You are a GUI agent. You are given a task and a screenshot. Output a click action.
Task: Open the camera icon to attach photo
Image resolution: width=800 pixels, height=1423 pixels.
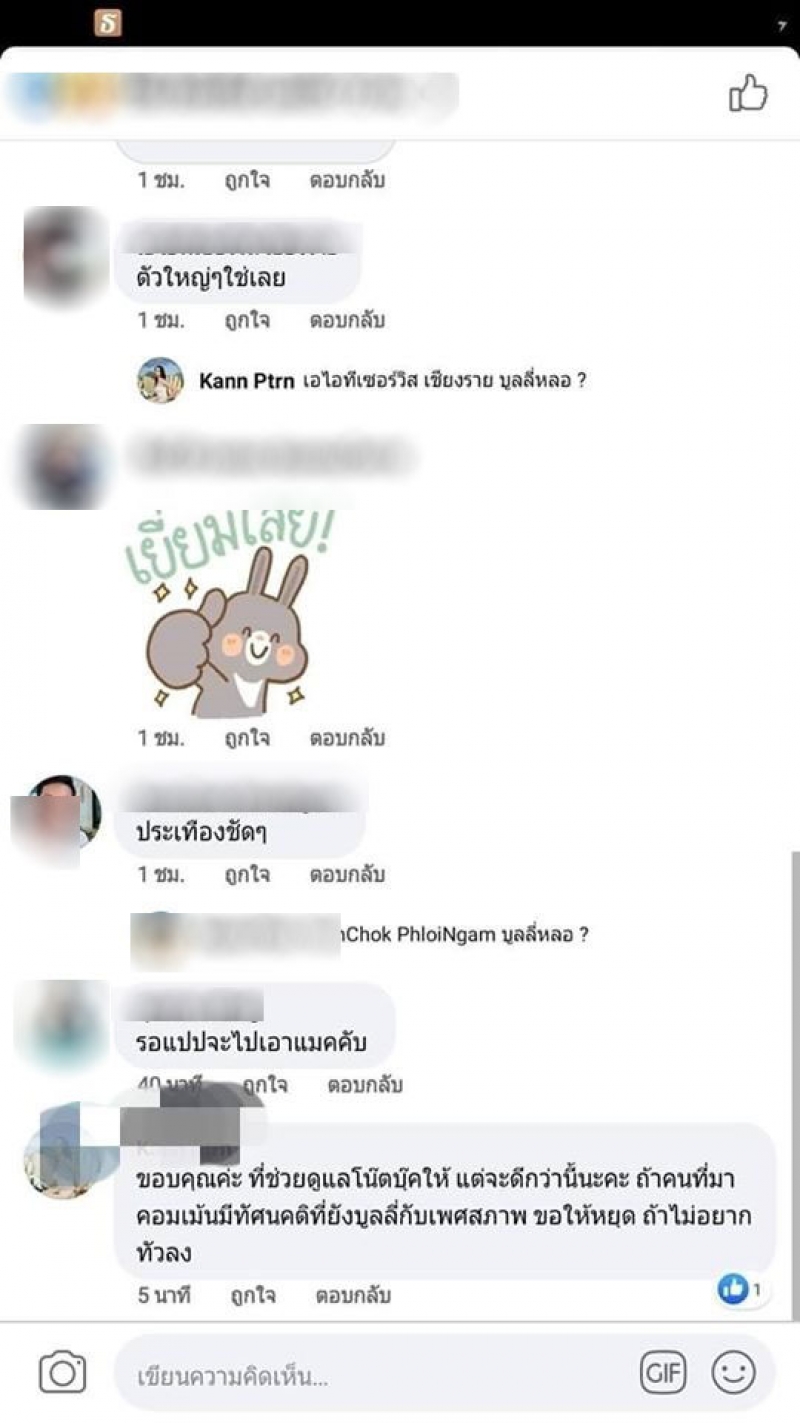(x=62, y=1372)
